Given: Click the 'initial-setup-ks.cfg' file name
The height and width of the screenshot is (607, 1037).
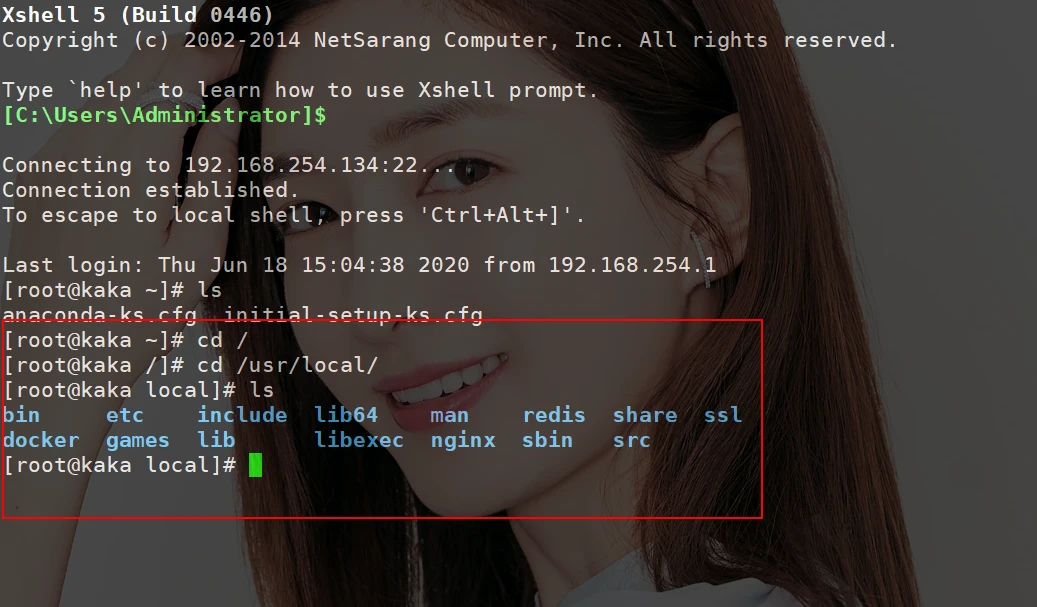Looking at the screenshot, I should pos(353,316).
